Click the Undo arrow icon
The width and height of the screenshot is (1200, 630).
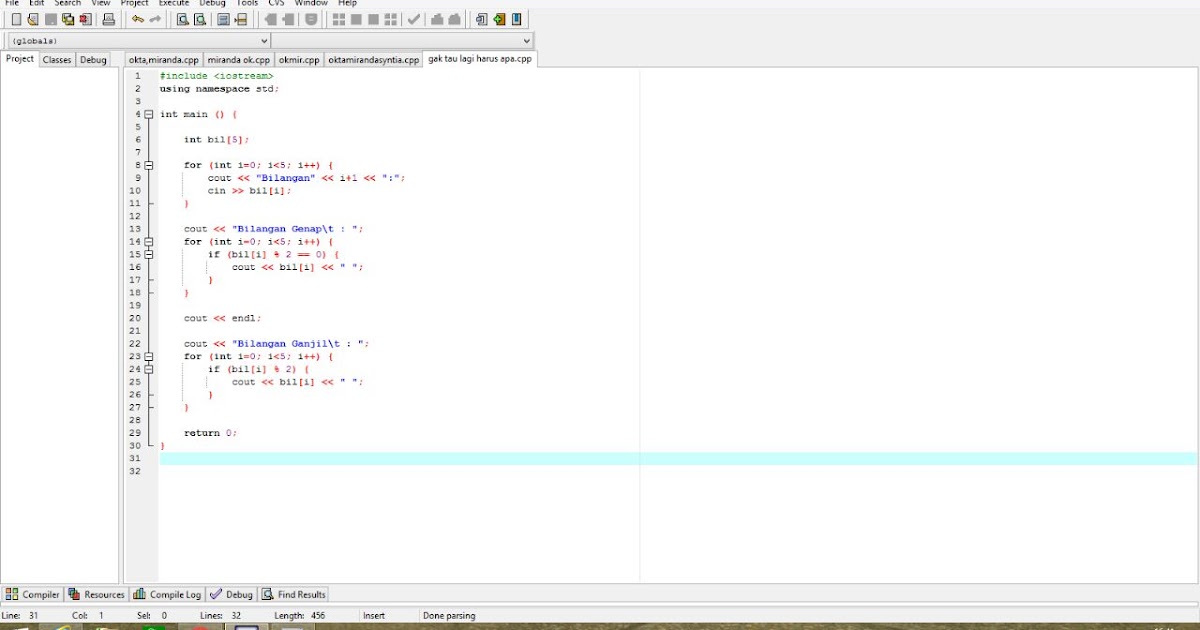click(138, 19)
